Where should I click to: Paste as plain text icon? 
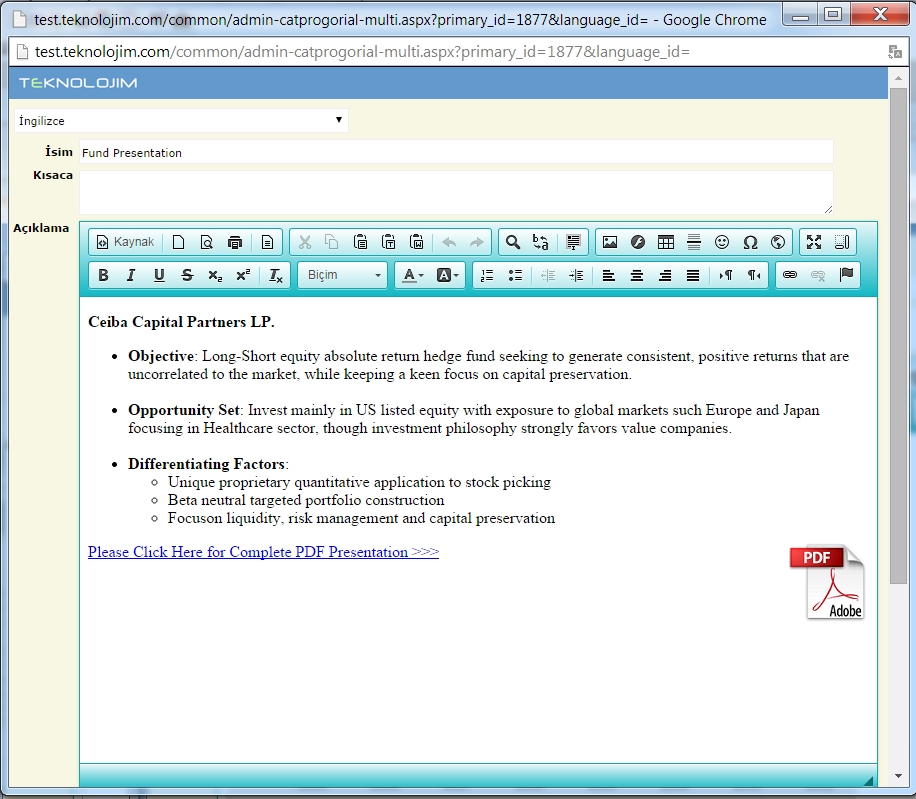388,242
